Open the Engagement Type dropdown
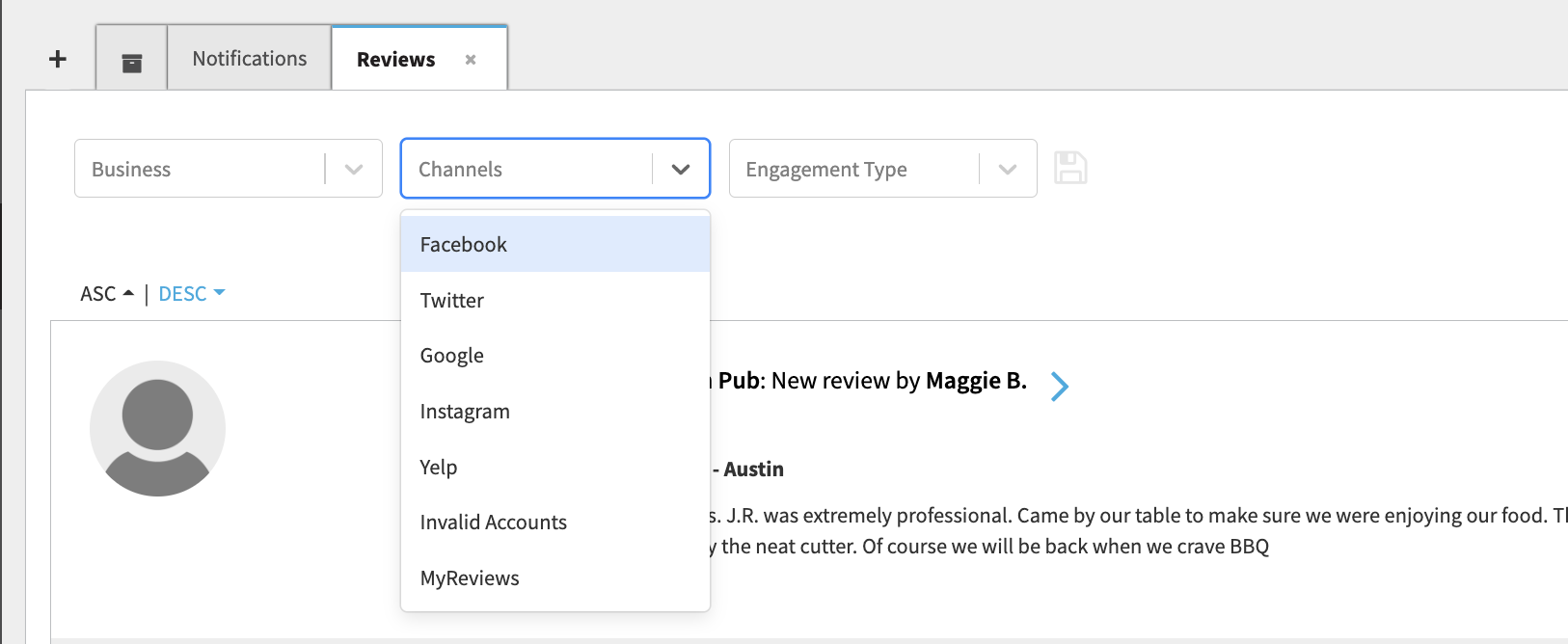This screenshot has height=644, width=1568. 883,169
